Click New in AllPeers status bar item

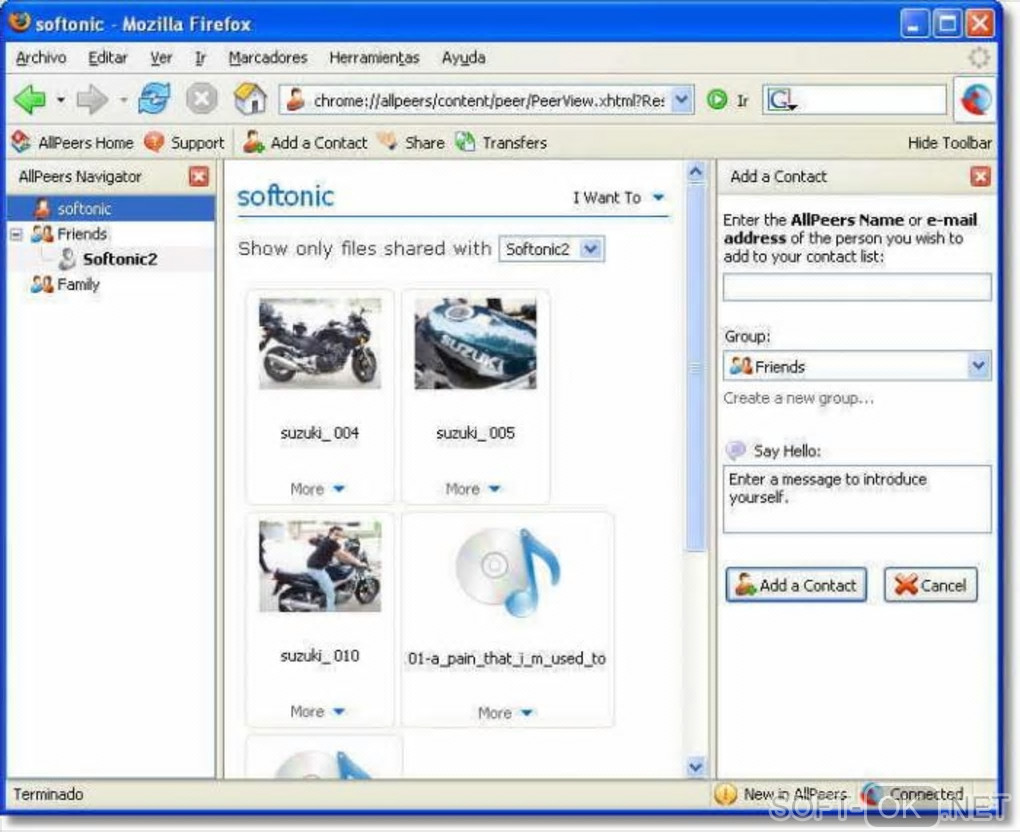[781, 794]
